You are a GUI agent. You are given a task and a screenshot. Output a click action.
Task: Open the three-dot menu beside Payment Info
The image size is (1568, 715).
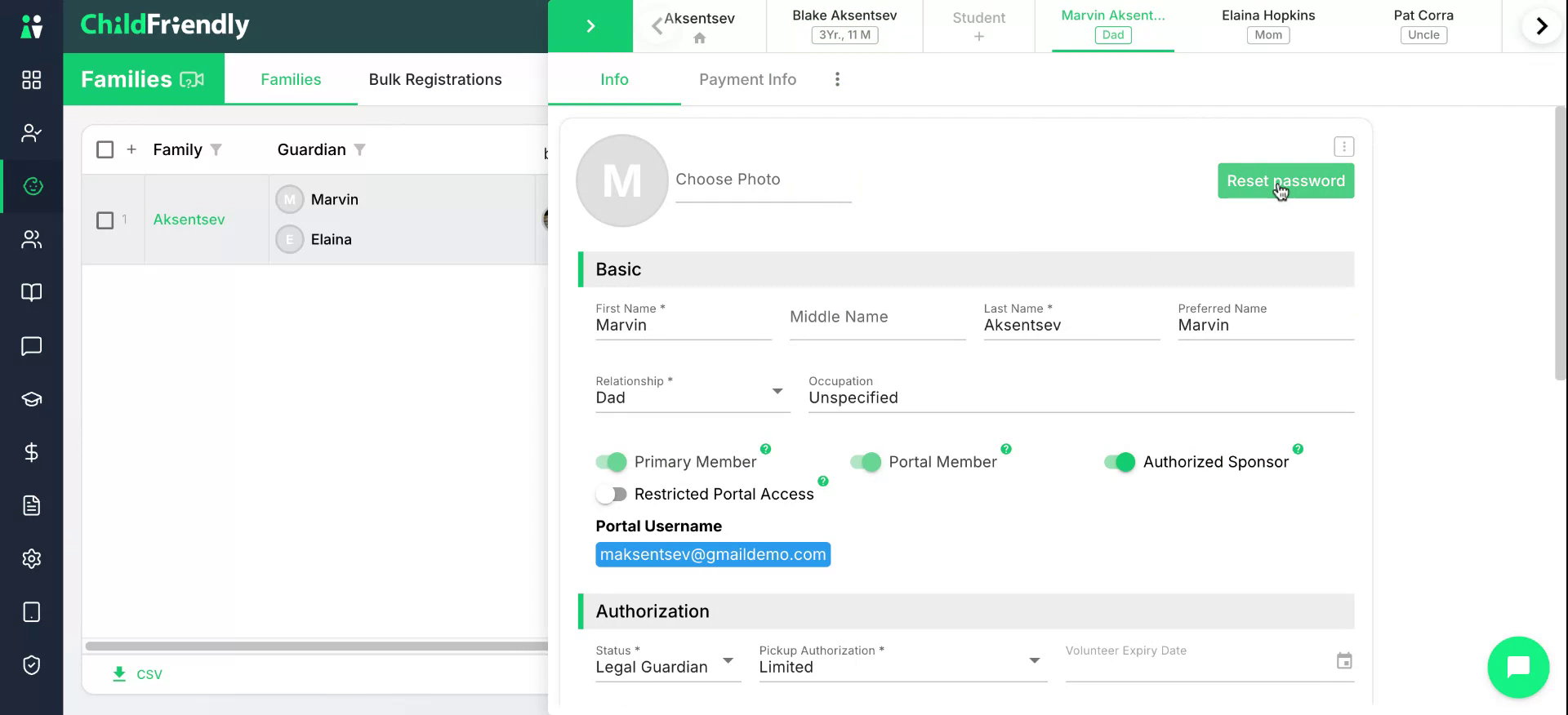[837, 79]
